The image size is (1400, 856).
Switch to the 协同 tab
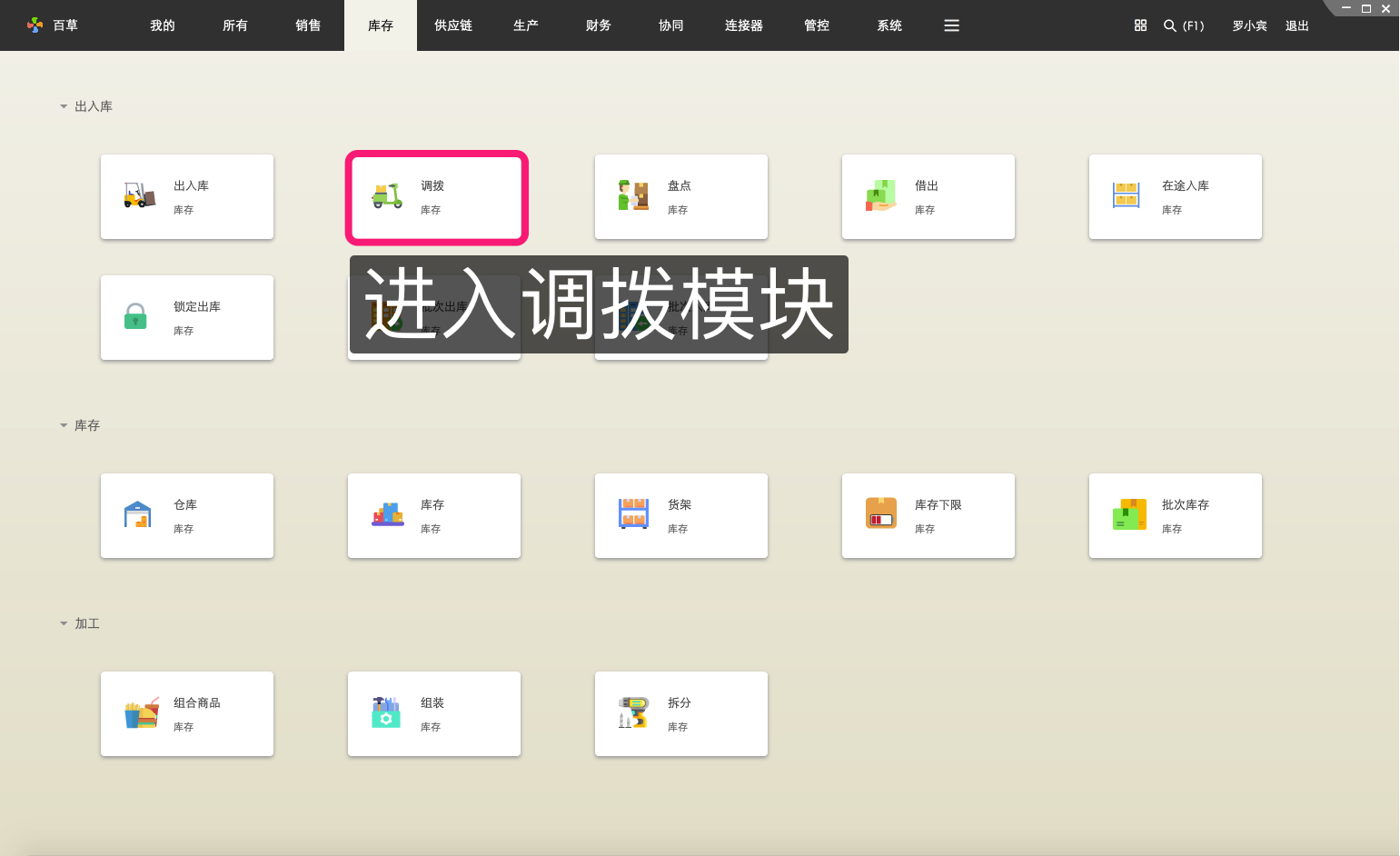(671, 25)
